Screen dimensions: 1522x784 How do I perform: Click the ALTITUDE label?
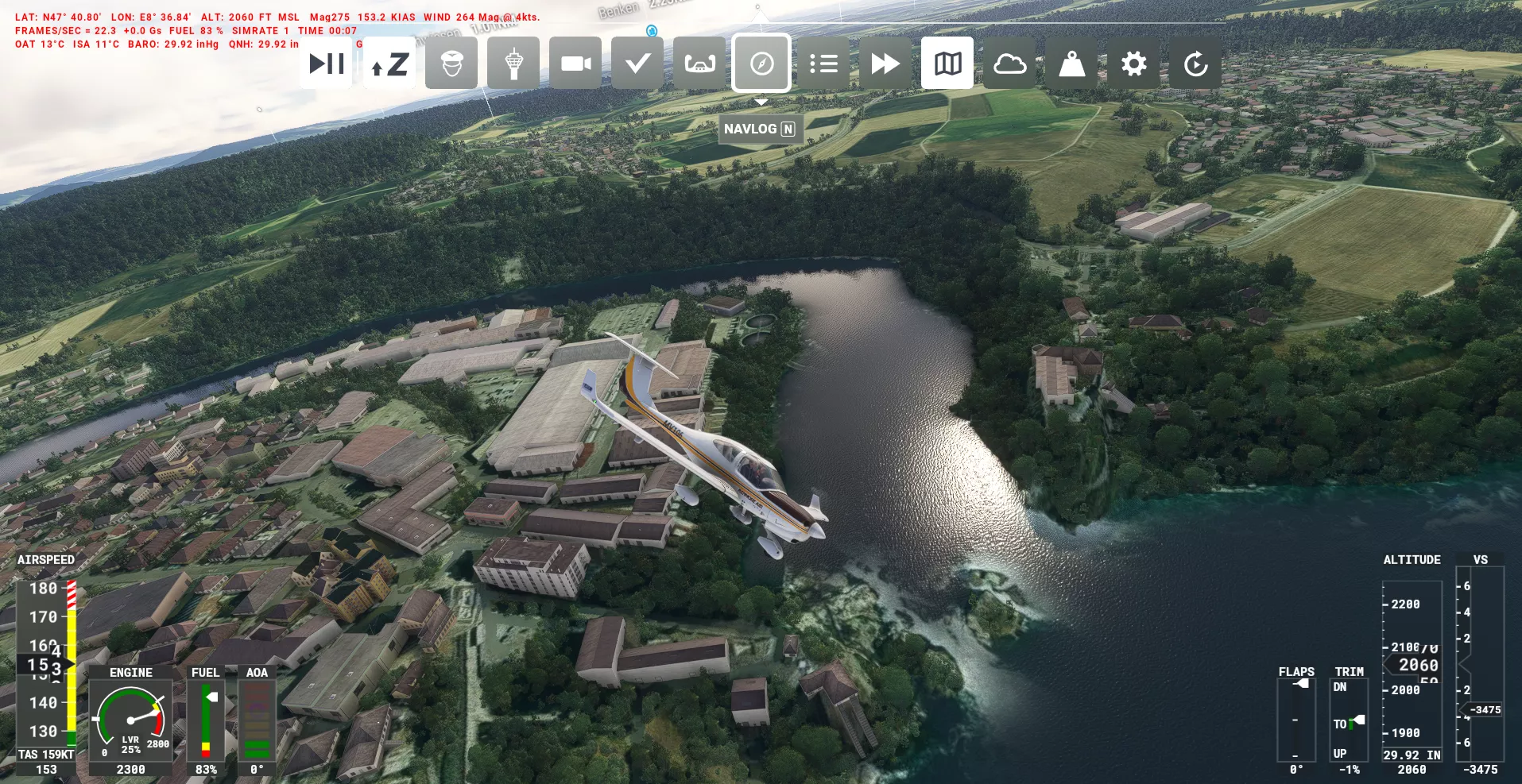tap(1412, 560)
